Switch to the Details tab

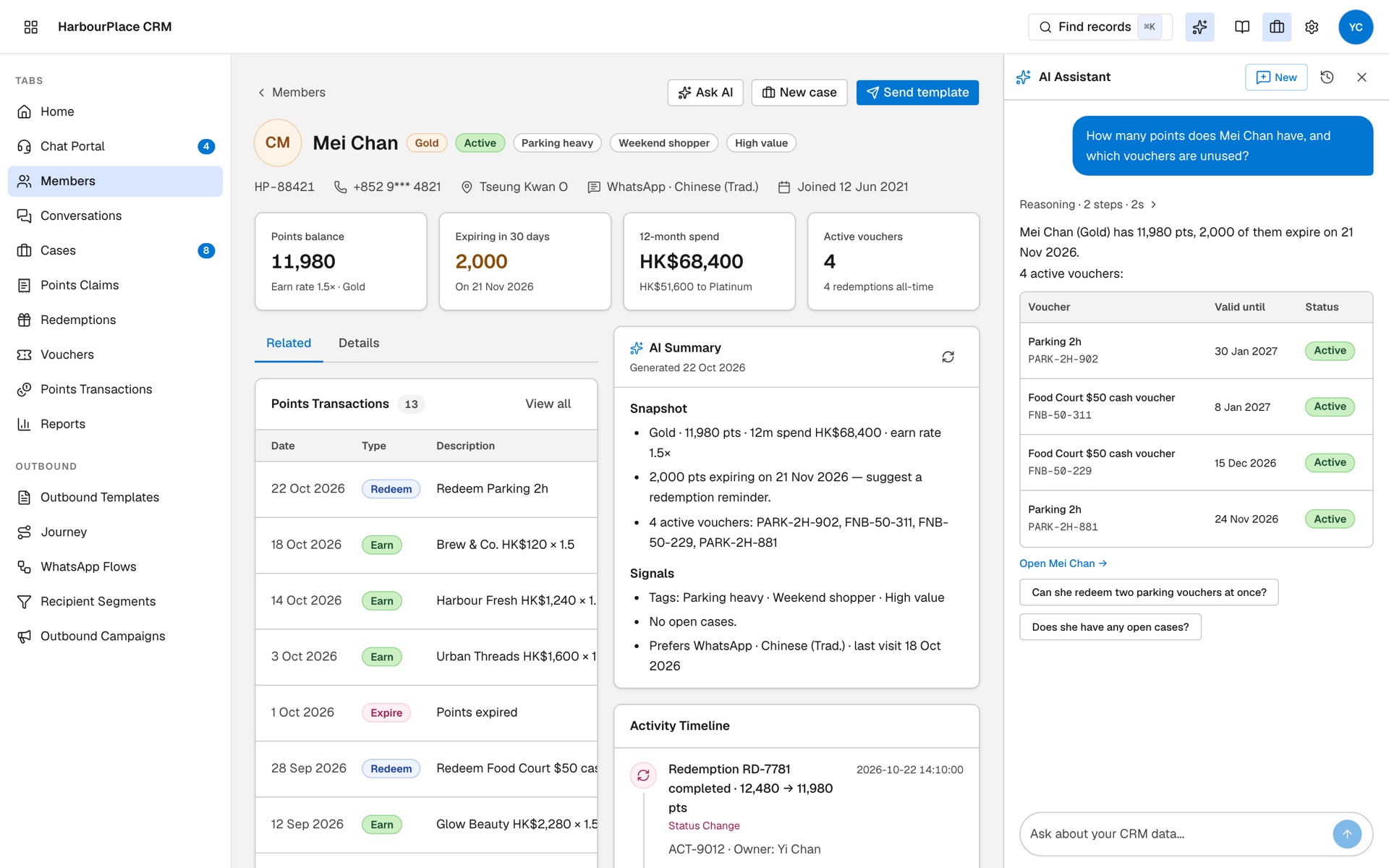pos(359,343)
